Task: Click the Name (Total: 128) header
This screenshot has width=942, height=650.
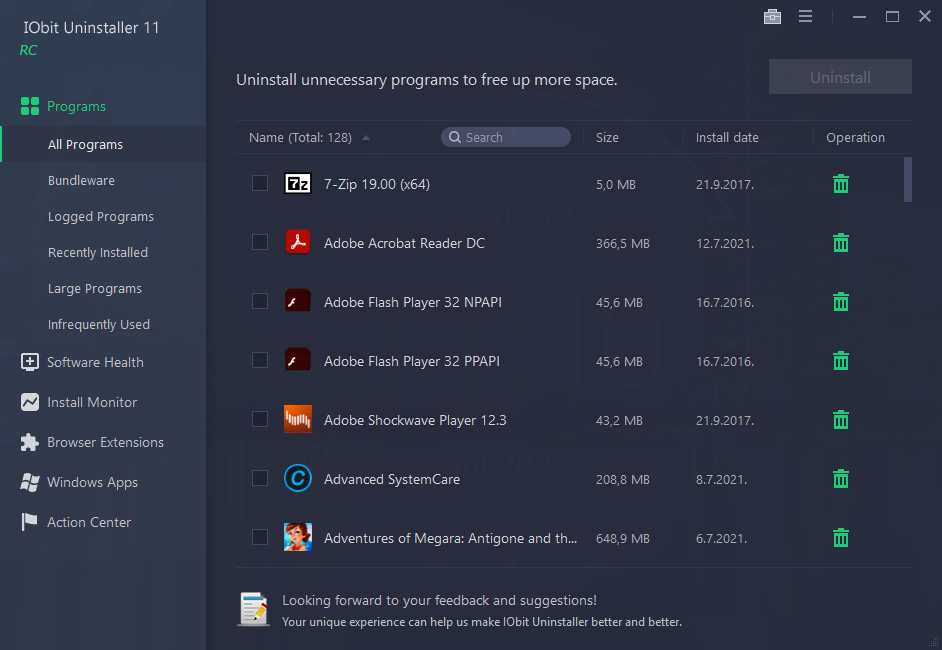Action: [x=300, y=138]
